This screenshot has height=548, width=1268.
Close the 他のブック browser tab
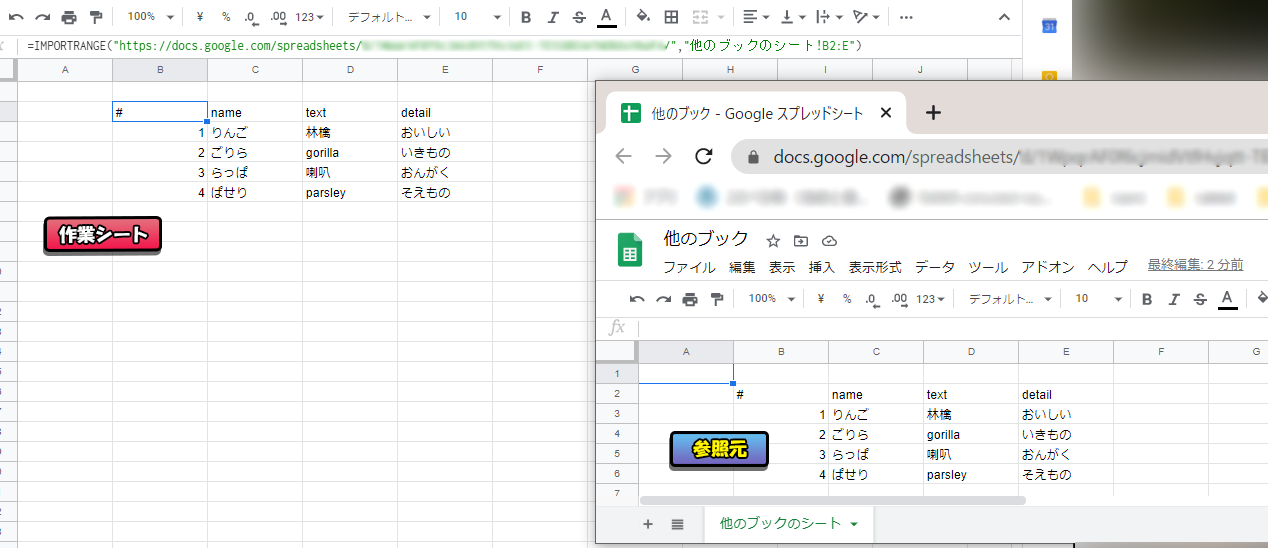click(x=885, y=113)
